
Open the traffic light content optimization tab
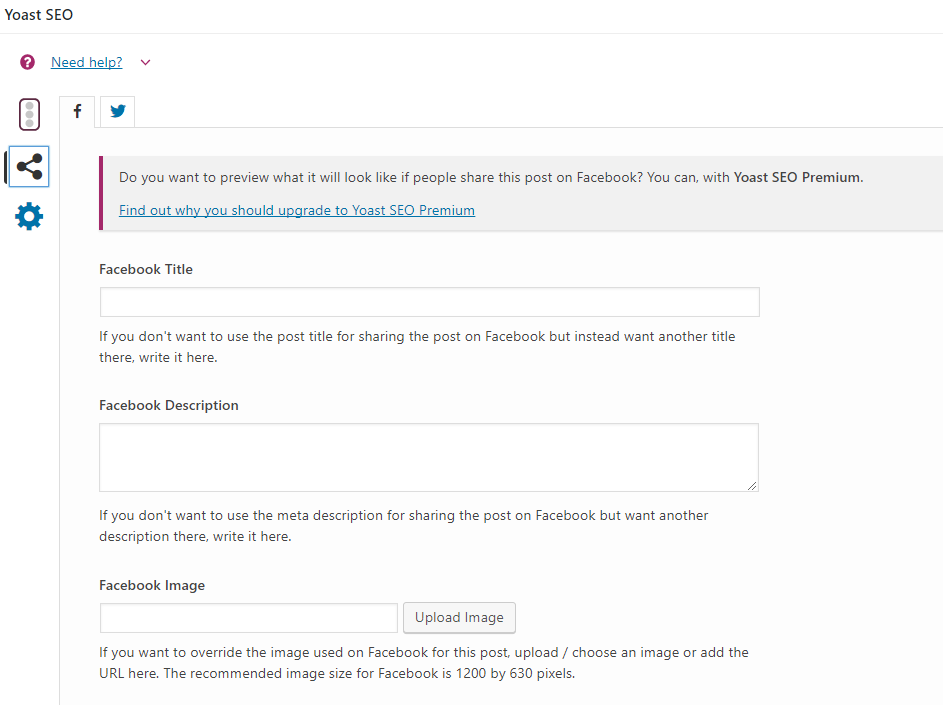[x=29, y=114]
